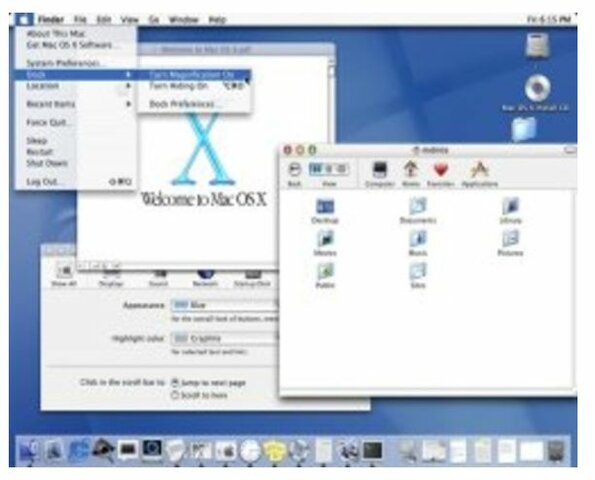Expand the Location submenu in Apple menu
The height and width of the screenshot is (480, 595).
76,86
